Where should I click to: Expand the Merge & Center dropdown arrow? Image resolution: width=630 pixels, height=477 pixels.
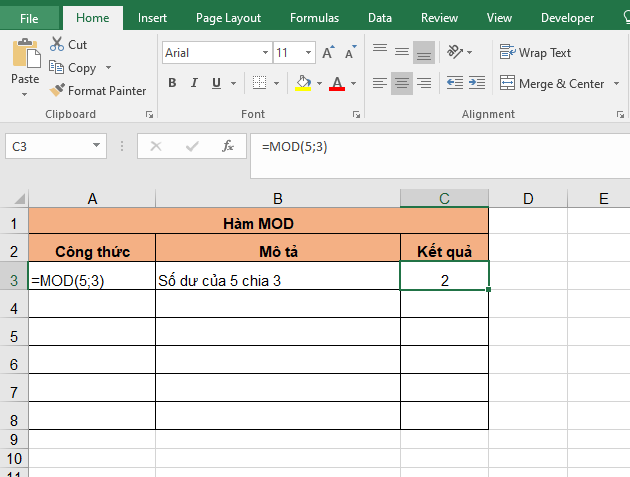[x=616, y=84]
